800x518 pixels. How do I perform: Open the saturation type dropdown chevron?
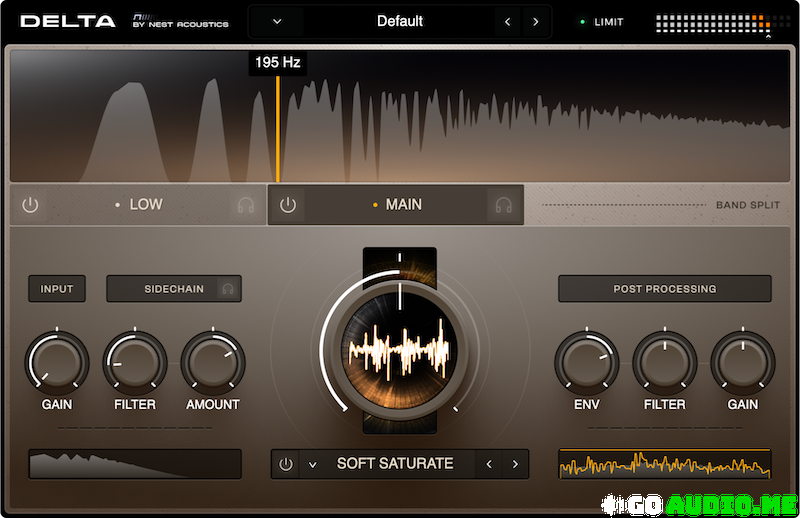click(313, 464)
